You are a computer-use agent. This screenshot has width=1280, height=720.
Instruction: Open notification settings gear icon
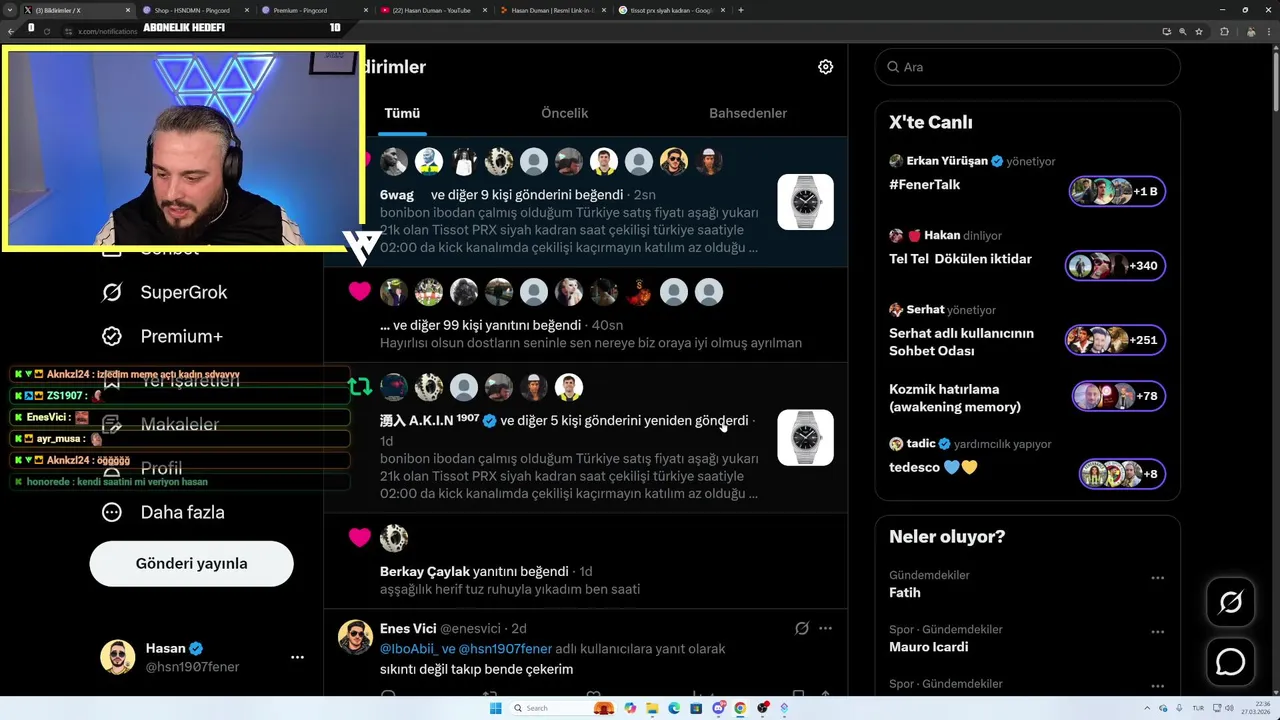(x=825, y=67)
